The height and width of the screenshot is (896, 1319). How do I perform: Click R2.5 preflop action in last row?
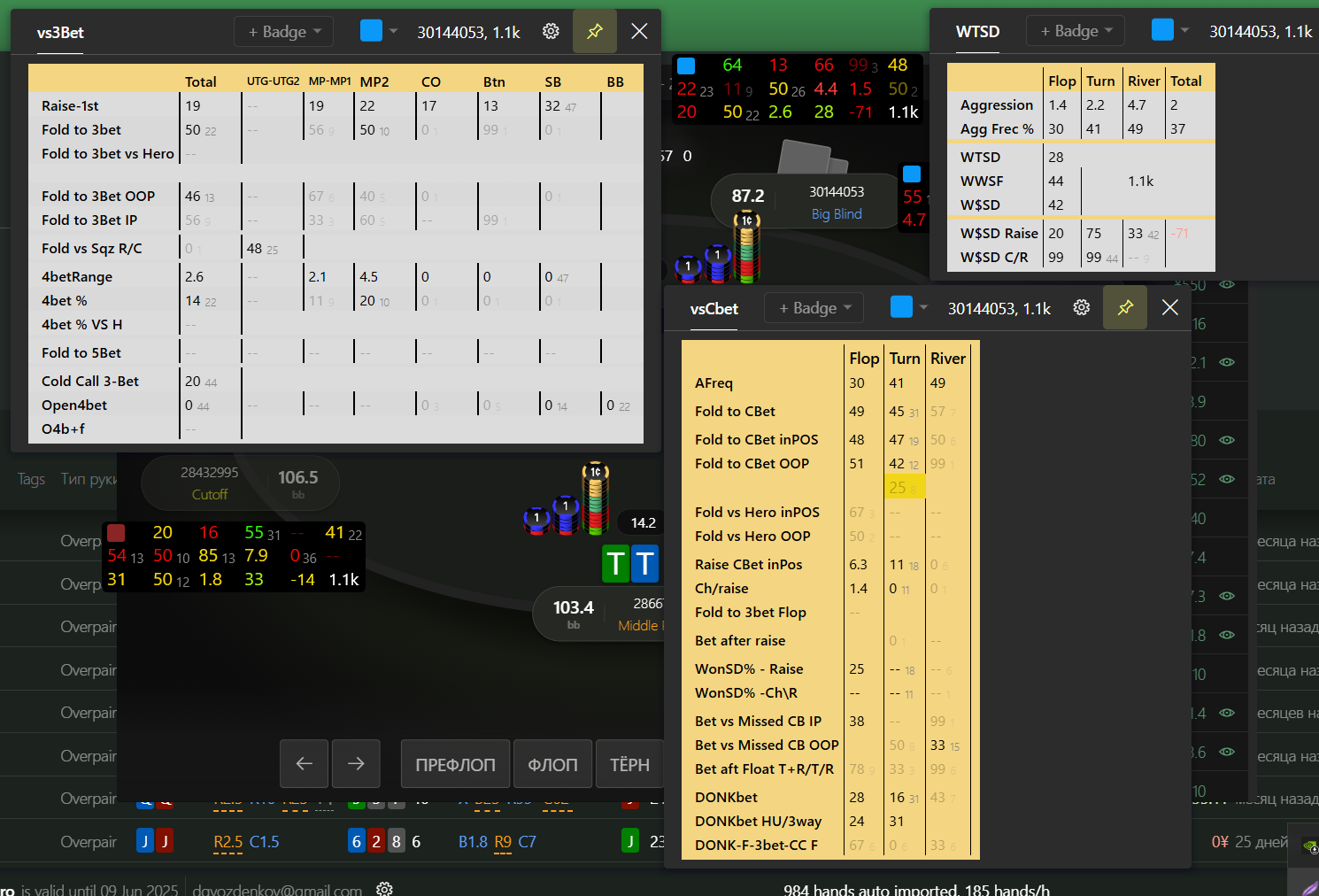click(228, 842)
